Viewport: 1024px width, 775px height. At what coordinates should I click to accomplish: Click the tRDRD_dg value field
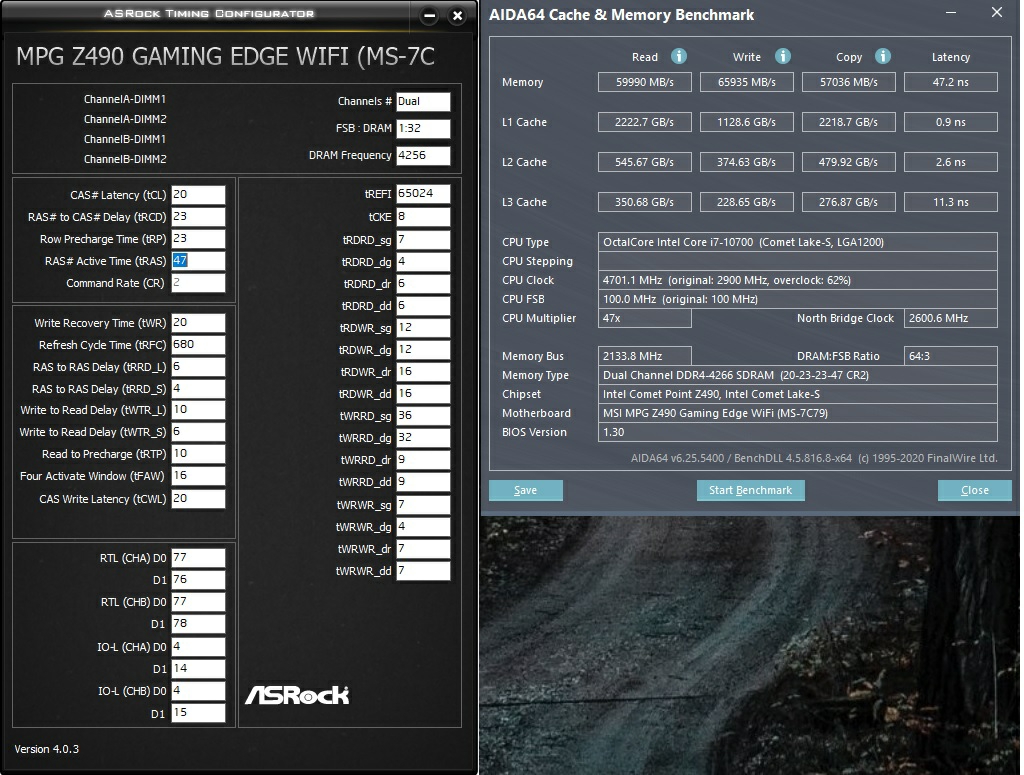pyautogui.click(x=423, y=262)
